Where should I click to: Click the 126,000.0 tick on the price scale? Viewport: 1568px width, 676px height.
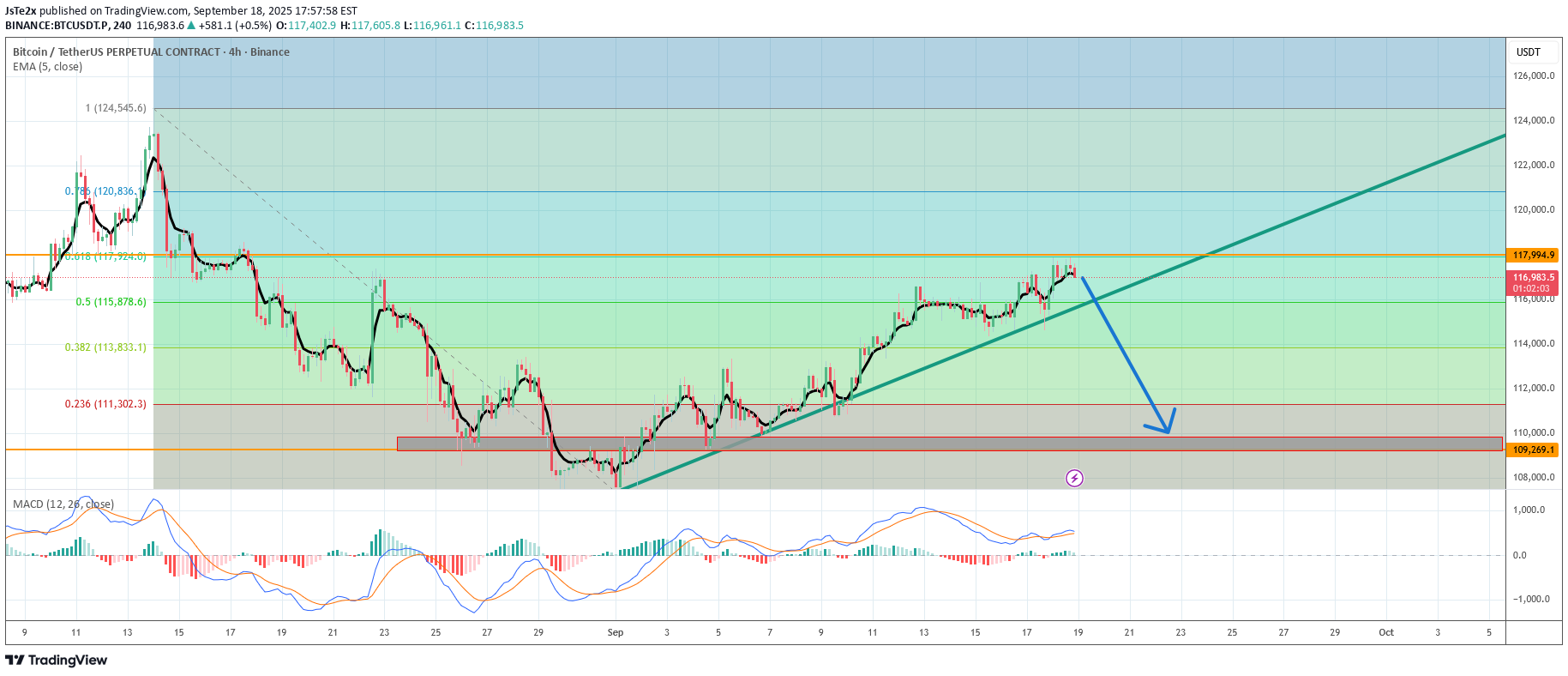pyautogui.click(x=1533, y=75)
